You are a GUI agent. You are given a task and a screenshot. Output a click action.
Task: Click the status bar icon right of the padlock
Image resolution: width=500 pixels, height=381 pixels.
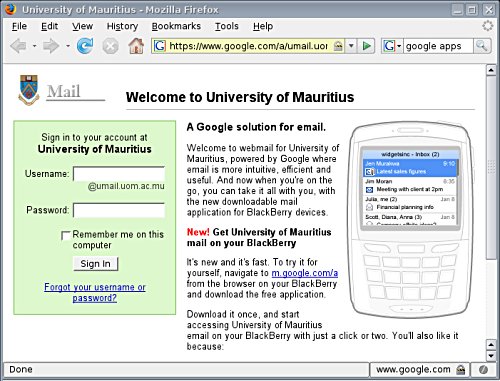483,369
